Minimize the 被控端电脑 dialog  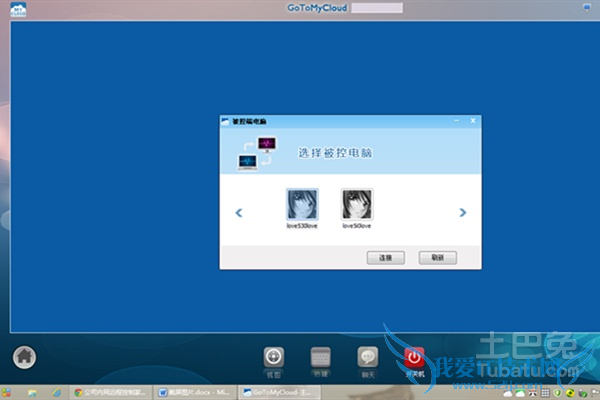(457, 121)
